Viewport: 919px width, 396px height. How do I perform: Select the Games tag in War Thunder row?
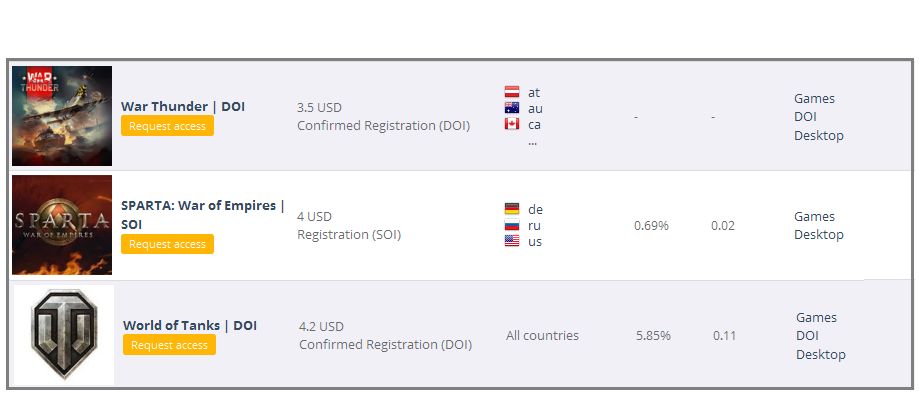(x=814, y=98)
